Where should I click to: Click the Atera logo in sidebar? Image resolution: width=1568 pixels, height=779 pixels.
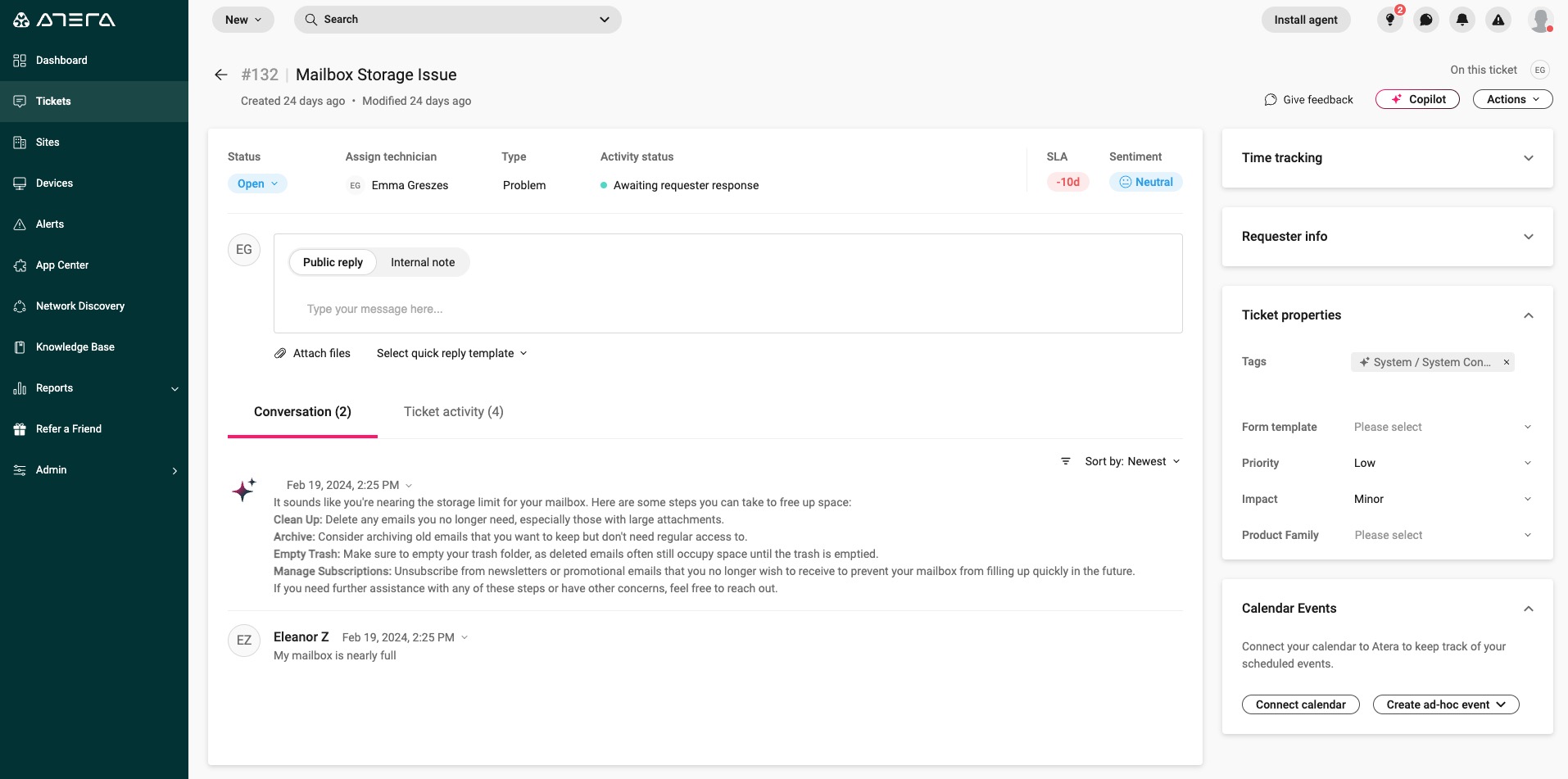point(64,20)
